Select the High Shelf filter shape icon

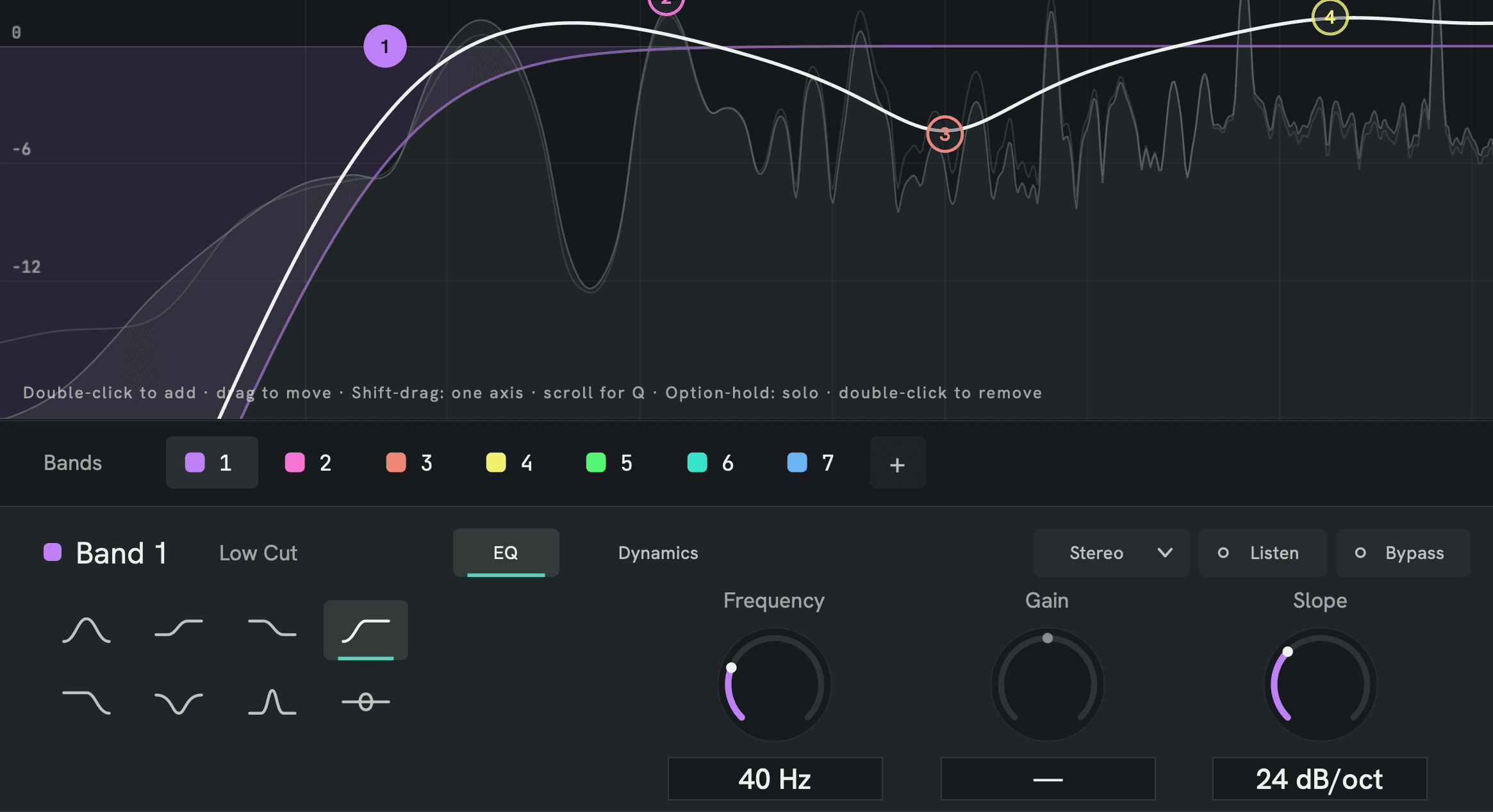pos(272,630)
